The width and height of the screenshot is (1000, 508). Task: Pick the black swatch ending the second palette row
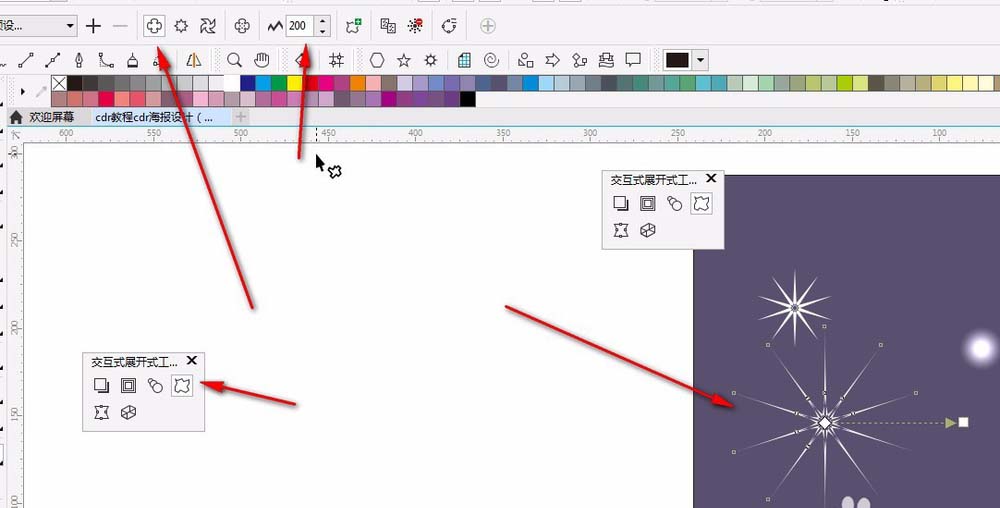(x=467, y=99)
